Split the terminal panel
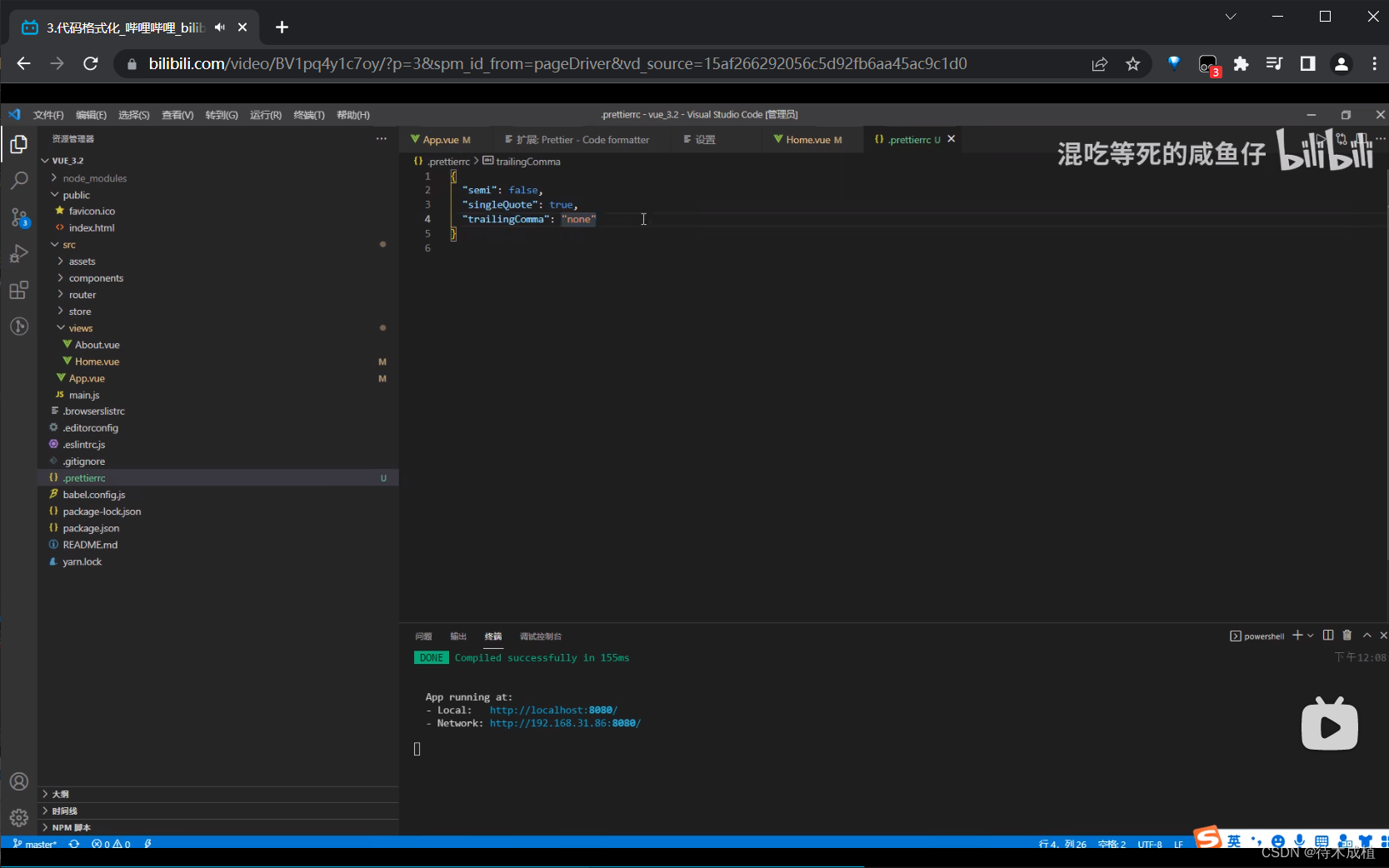Screen dimensions: 1389x868 pos(1328,636)
